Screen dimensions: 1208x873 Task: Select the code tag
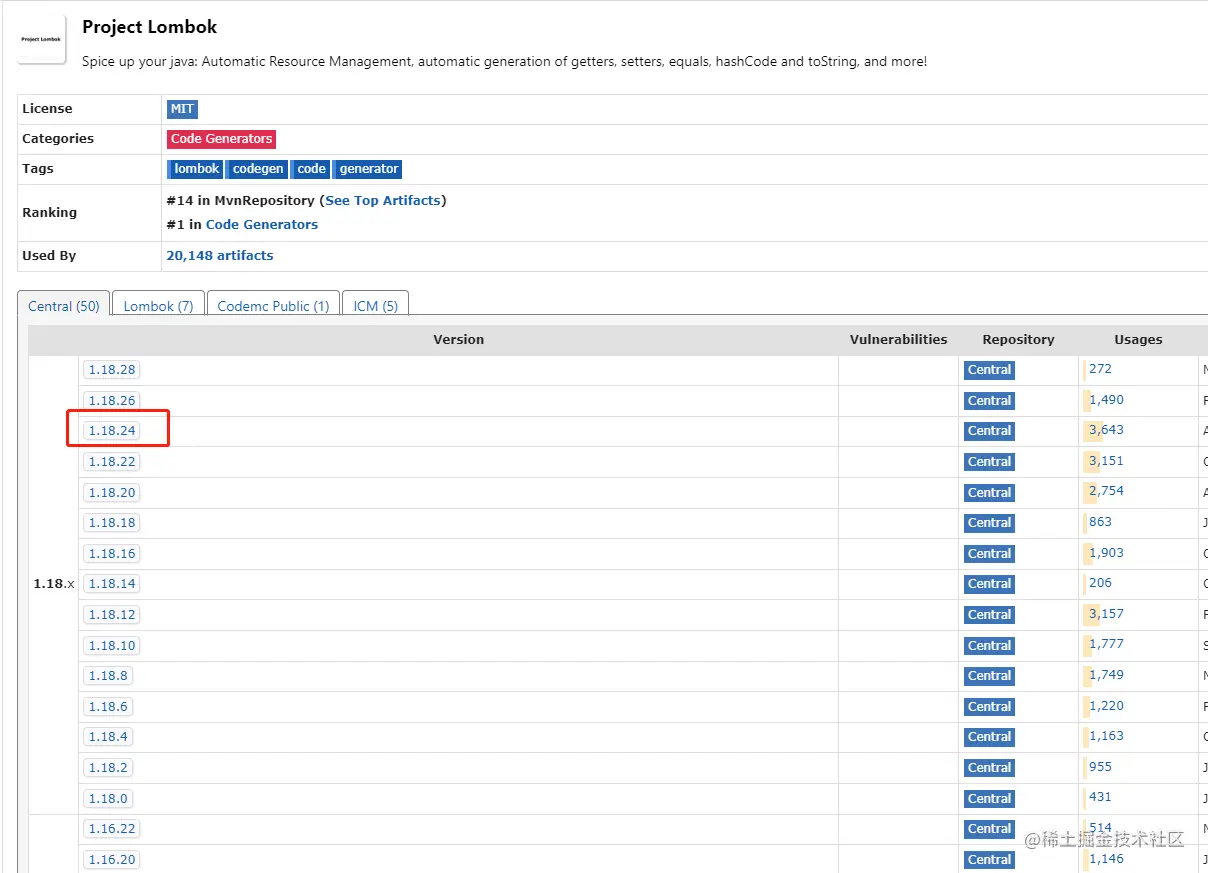[311, 169]
